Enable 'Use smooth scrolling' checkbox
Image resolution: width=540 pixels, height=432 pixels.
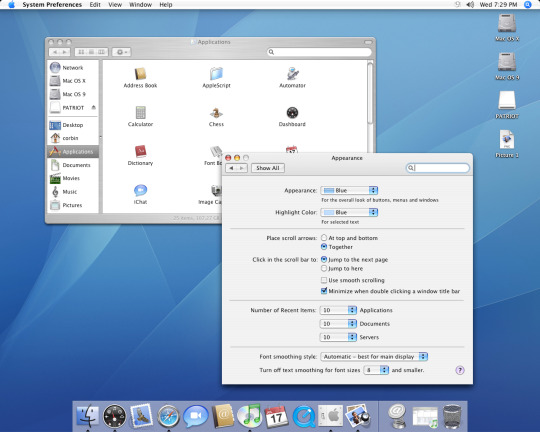pyautogui.click(x=324, y=280)
